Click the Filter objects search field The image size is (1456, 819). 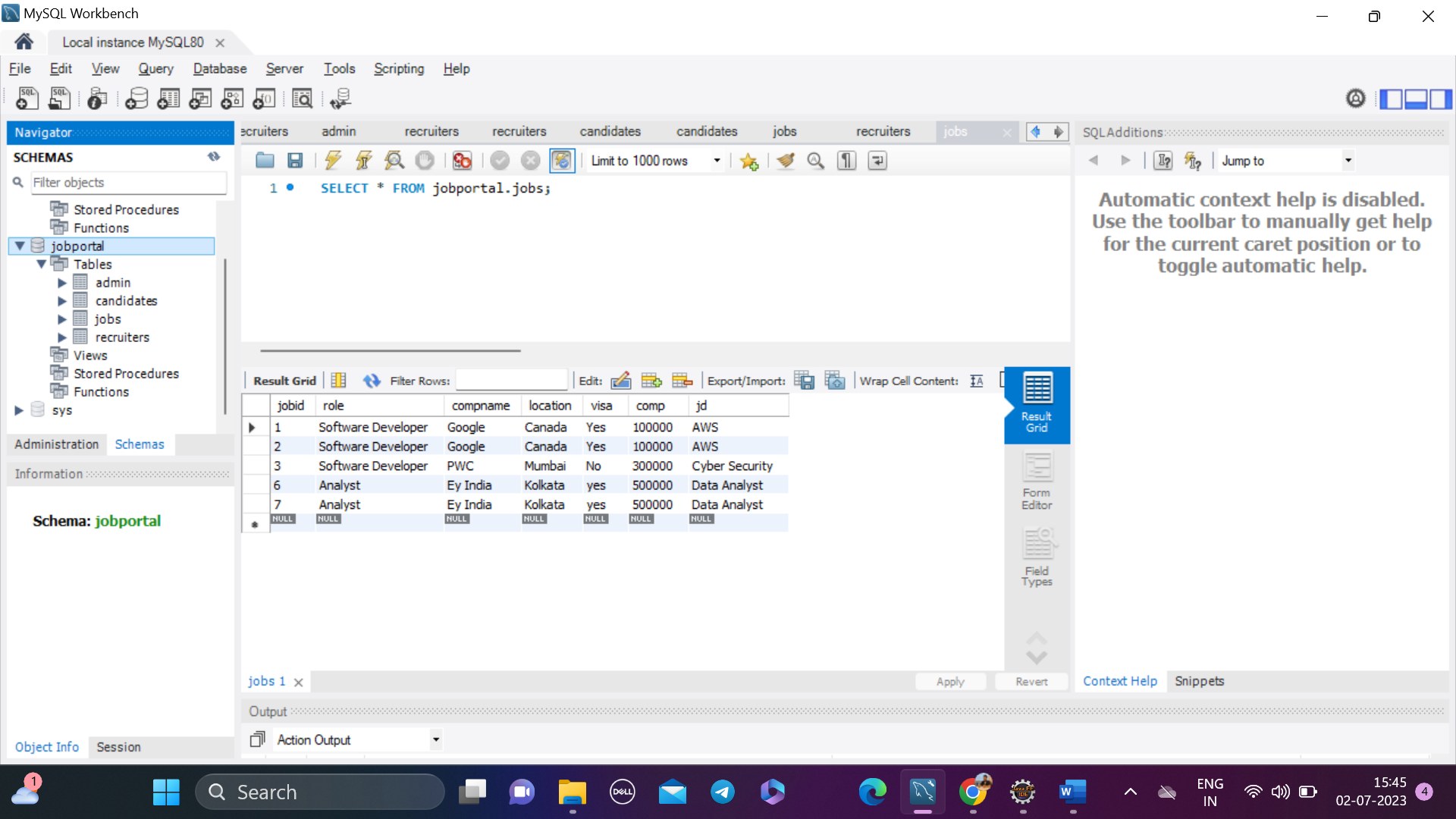point(127,183)
